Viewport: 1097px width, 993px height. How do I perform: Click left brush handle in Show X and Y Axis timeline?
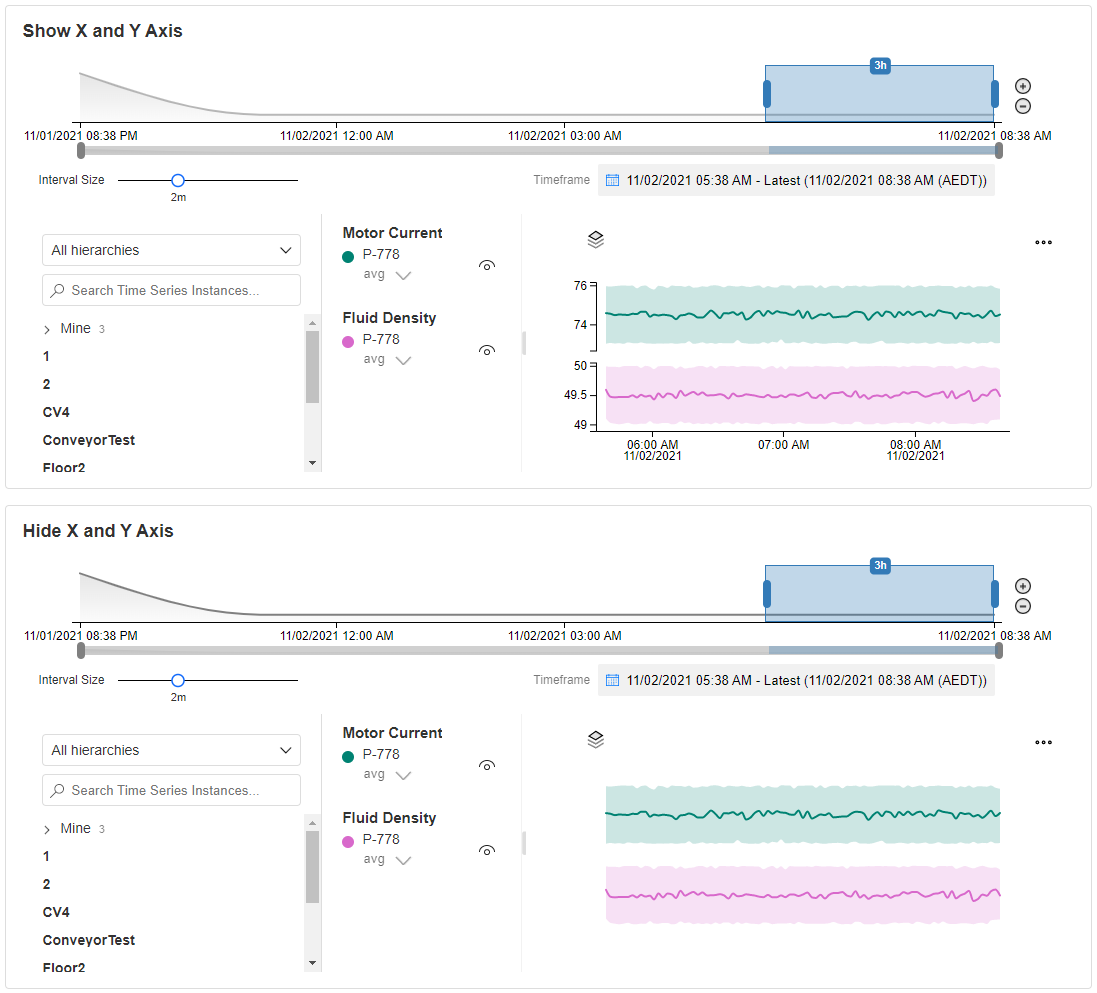[x=767, y=94]
